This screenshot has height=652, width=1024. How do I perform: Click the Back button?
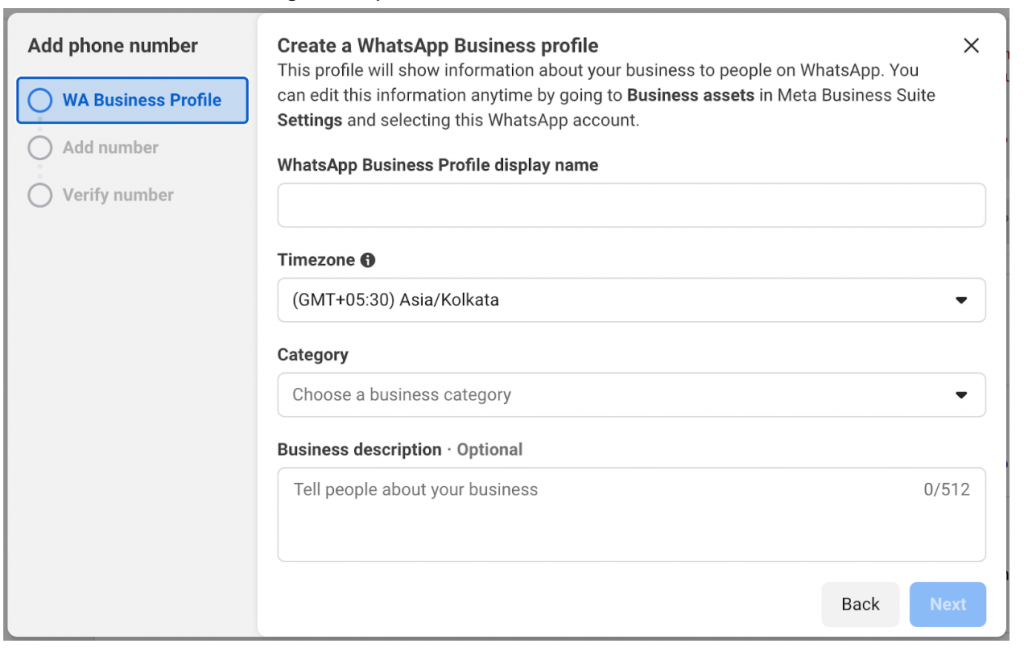click(860, 604)
